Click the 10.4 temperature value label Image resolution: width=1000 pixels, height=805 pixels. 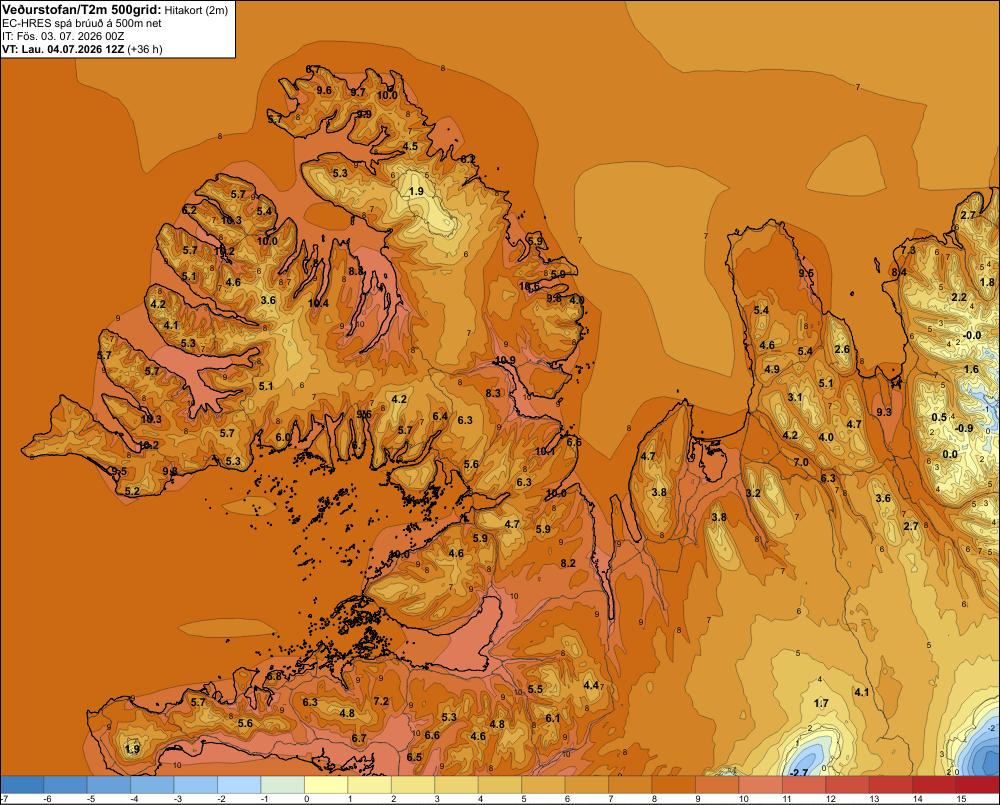click(x=318, y=303)
